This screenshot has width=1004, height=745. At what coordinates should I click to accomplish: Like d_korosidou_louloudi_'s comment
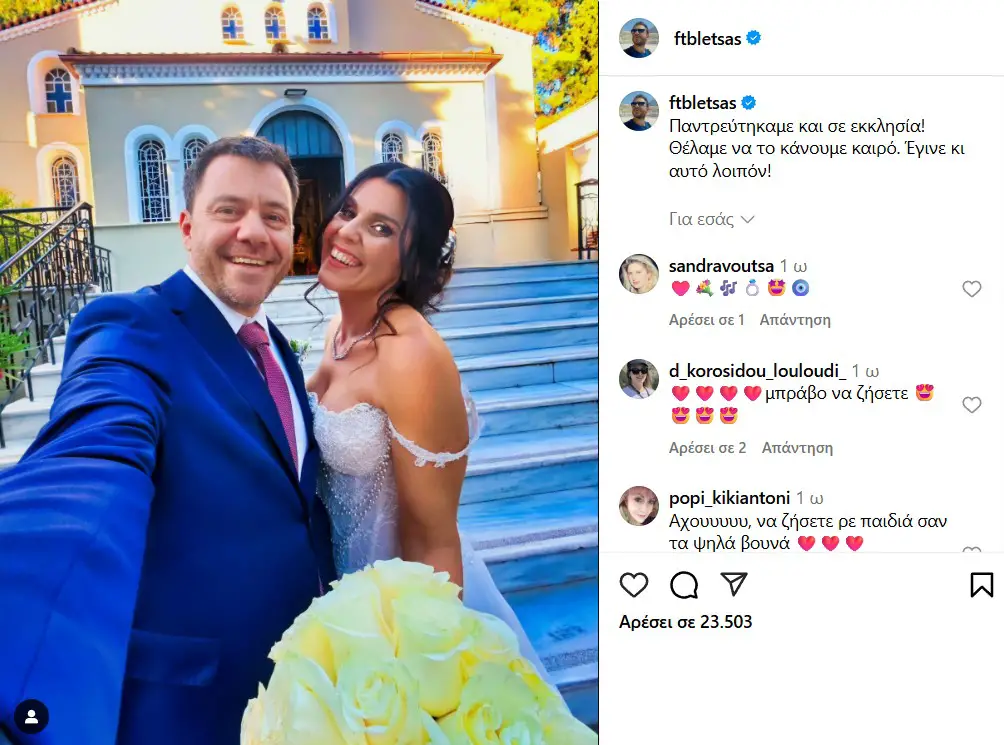pyautogui.click(x=971, y=405)
